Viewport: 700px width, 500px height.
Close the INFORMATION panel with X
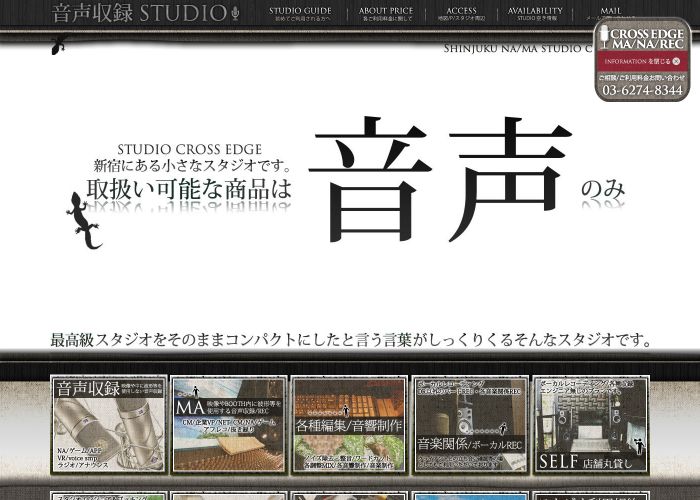[x=676, y=62]
